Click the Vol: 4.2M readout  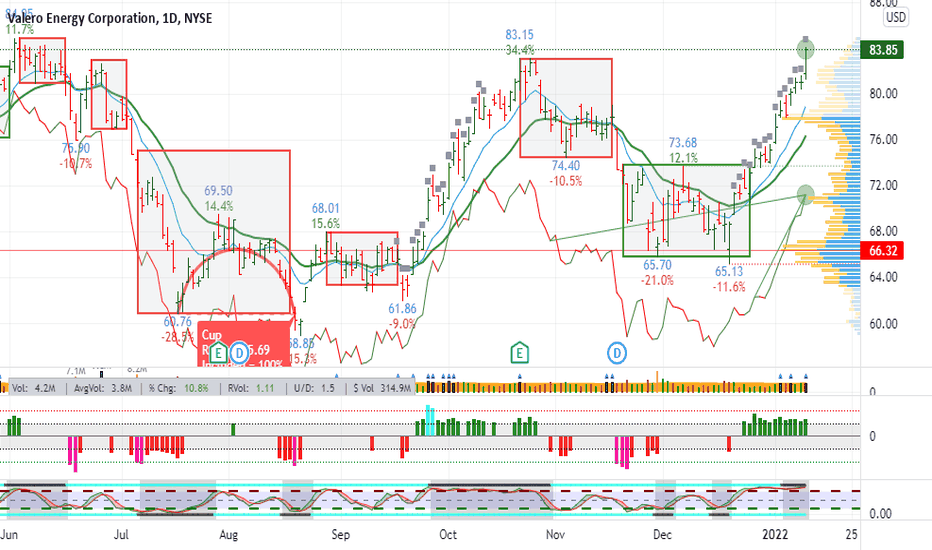33,388
